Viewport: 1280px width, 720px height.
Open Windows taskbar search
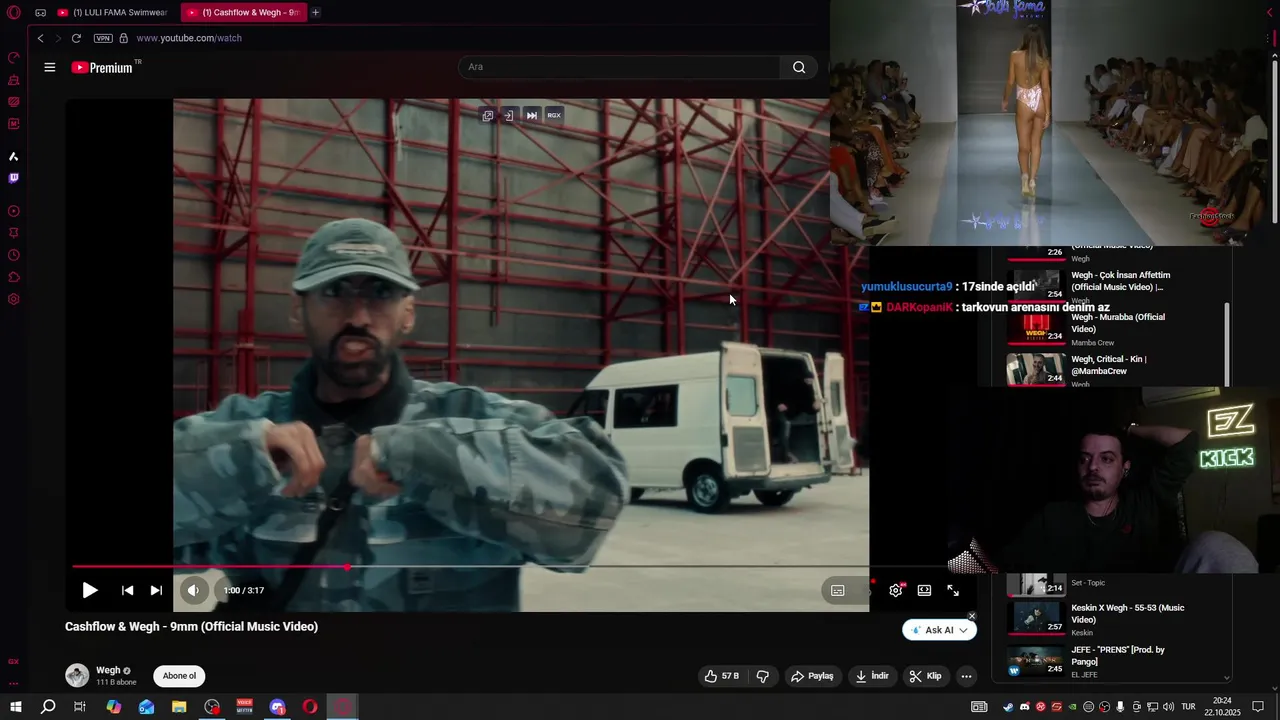pos(47,707)
